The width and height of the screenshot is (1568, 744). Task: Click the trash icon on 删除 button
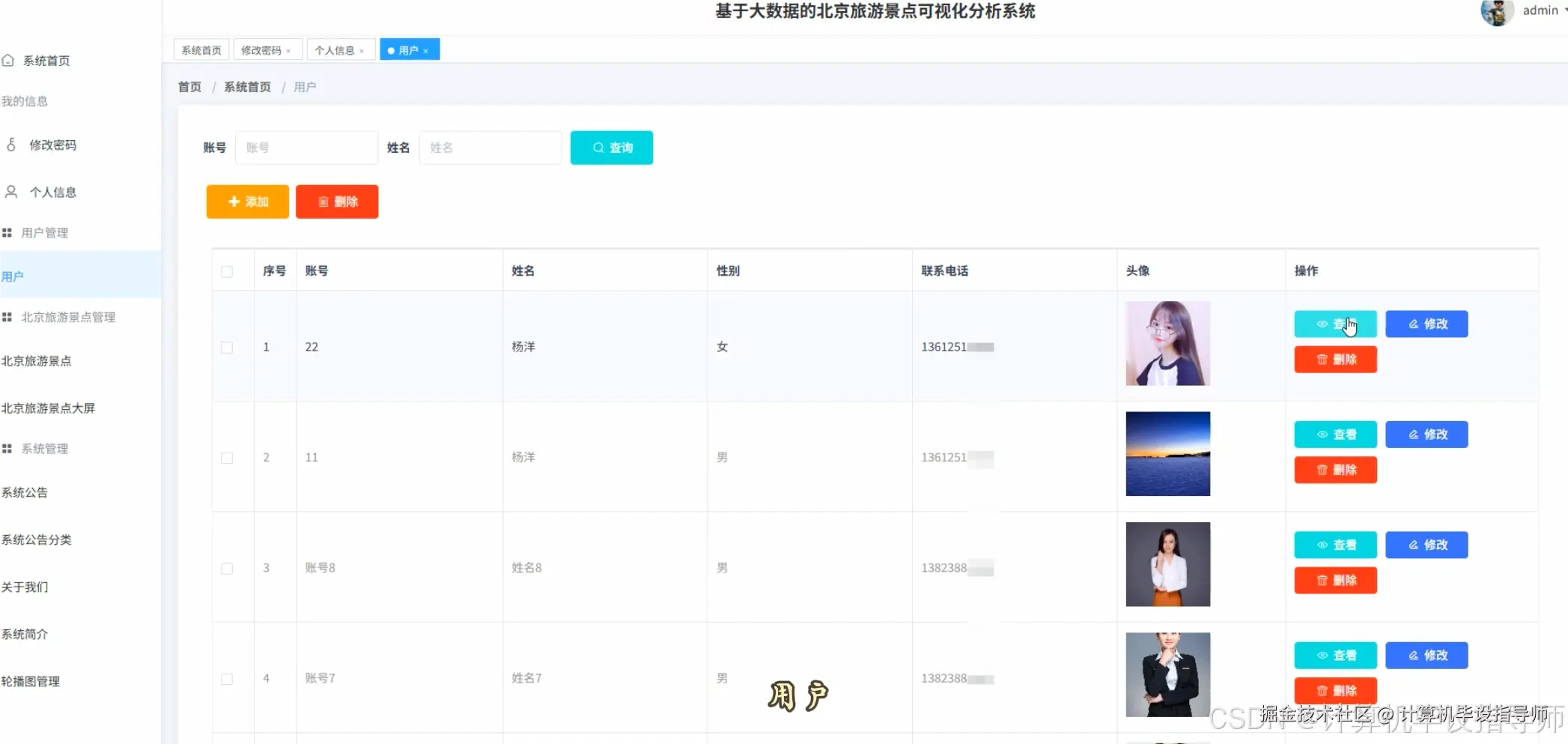(x=323, y=202)
